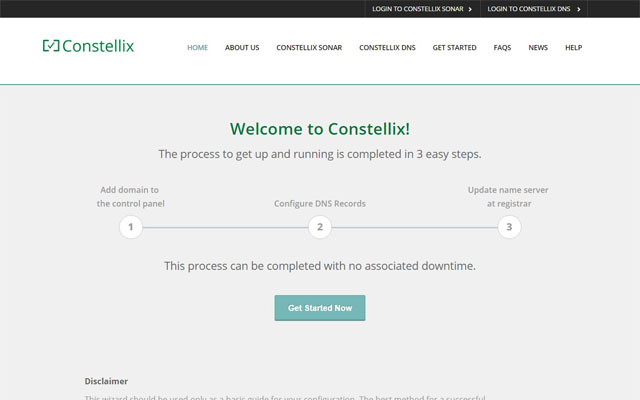This screenshot has width=640, height=400.
Task: Open the About Us page
Action: 242,47
